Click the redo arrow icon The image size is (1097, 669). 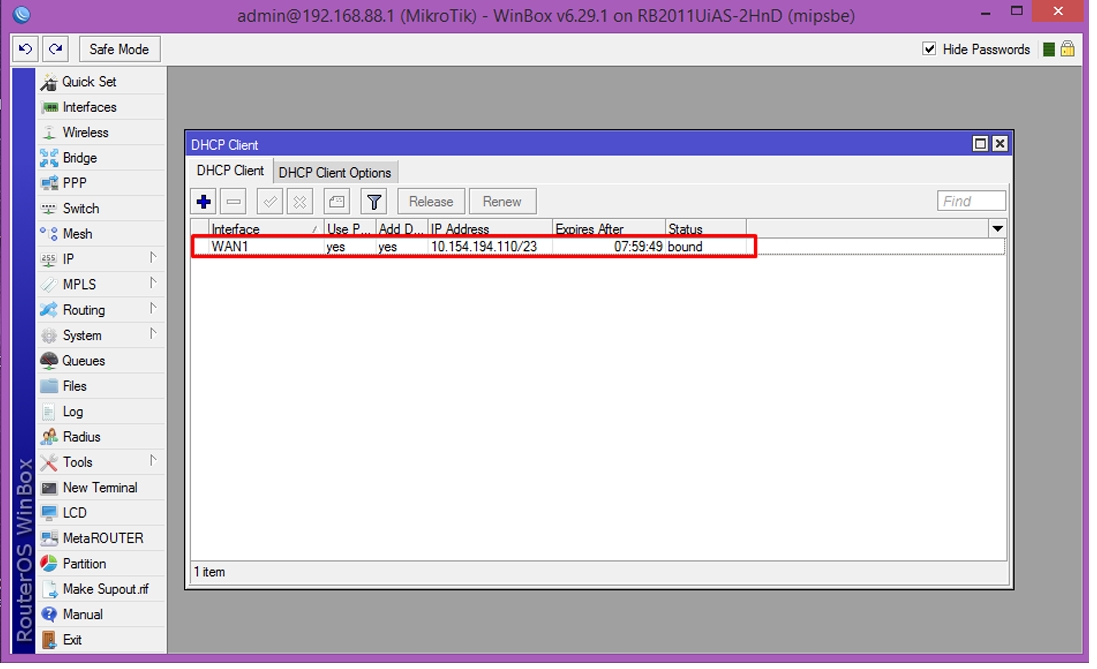[x=55, y=49]
